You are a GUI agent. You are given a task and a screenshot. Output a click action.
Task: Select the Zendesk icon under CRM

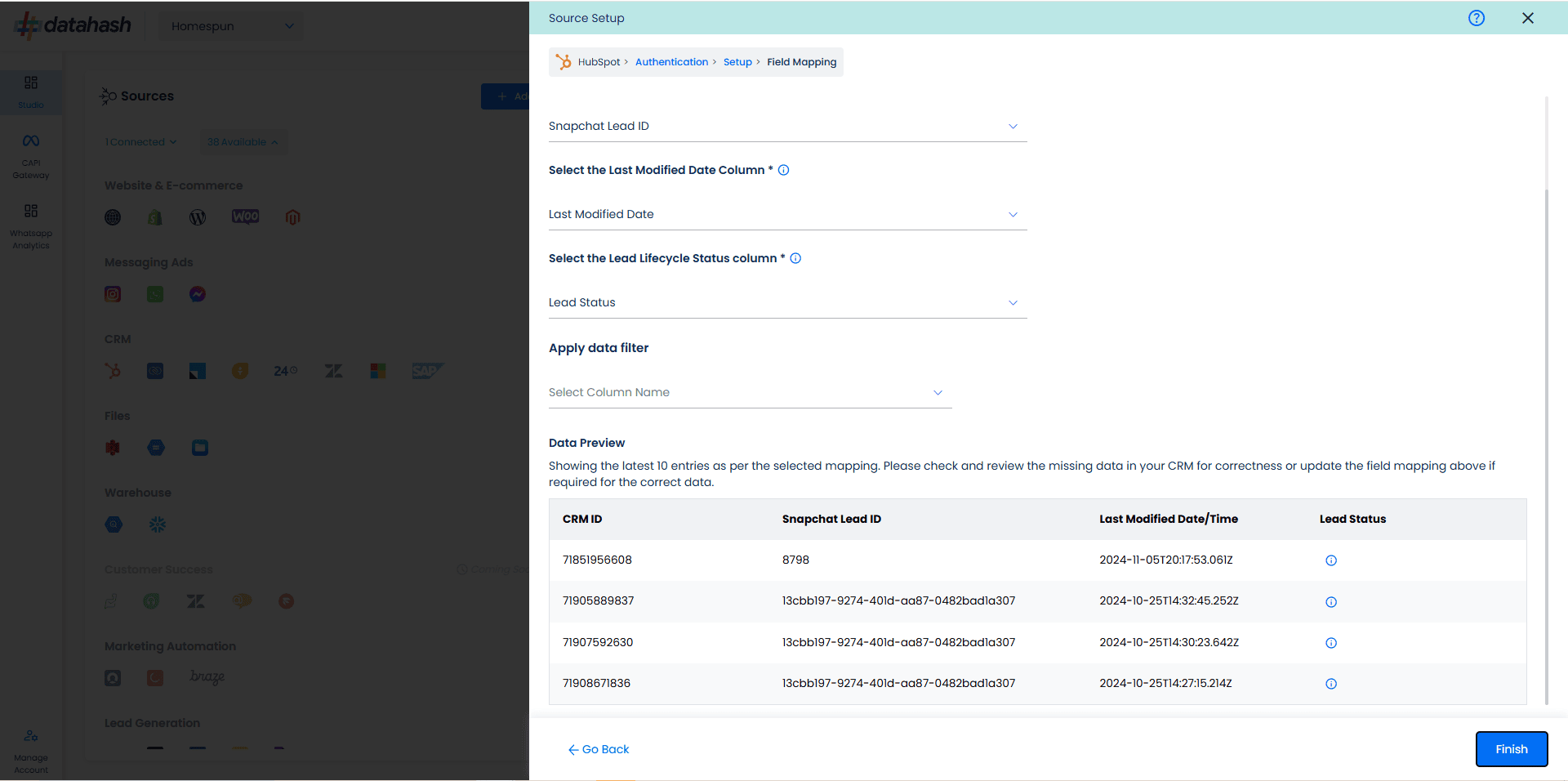coord(334,371)
